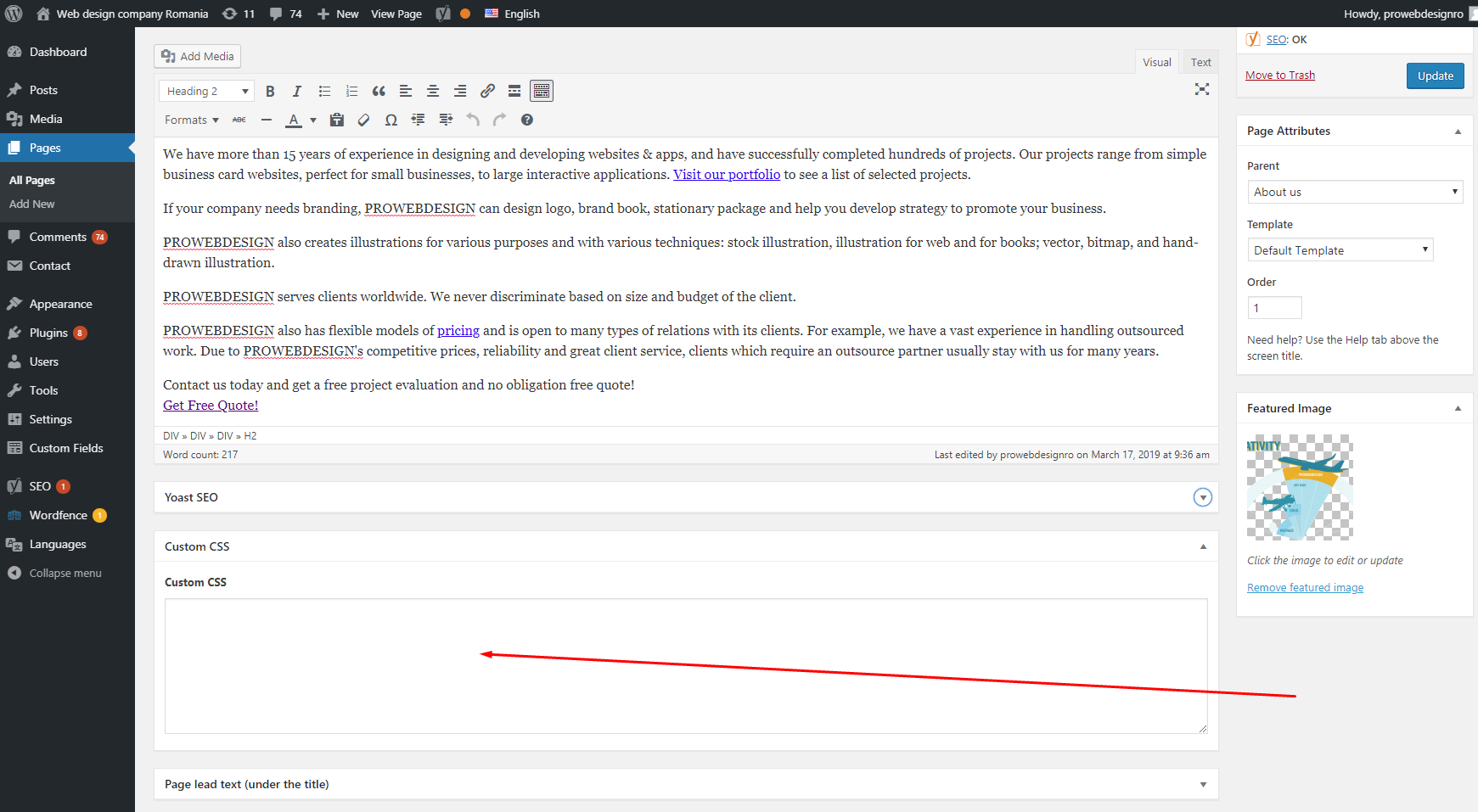Click Add New under Pages
1478x812 pixels.
pyautogui.click(x=32, y=204)
